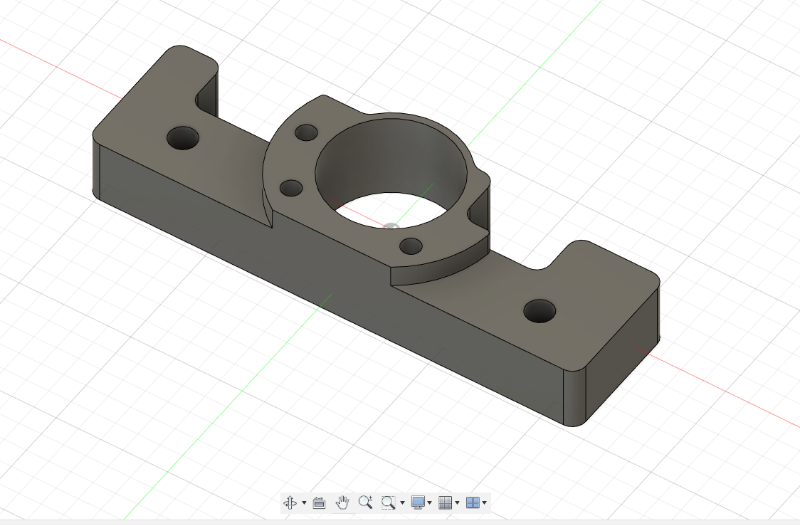
Task: Expand the Viewports dropdown arrow
Action: coord(485,503)
